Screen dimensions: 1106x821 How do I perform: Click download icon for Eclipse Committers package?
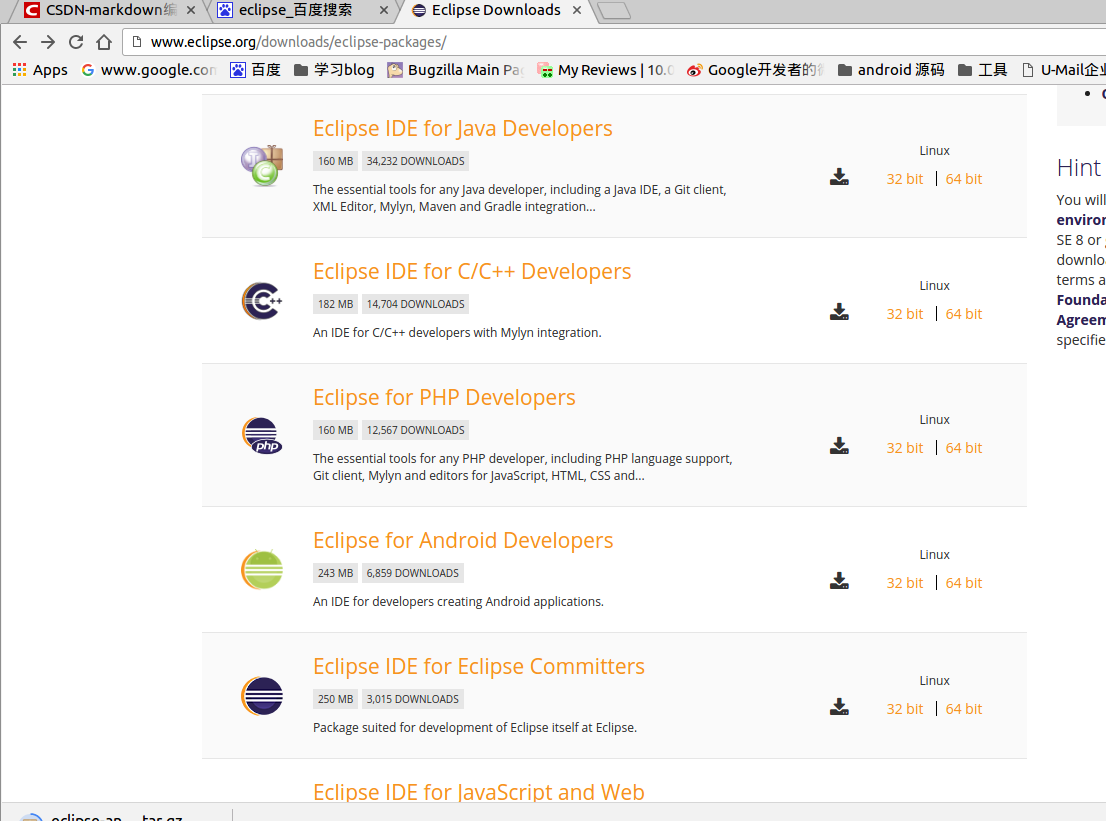(x=839, y=707)
